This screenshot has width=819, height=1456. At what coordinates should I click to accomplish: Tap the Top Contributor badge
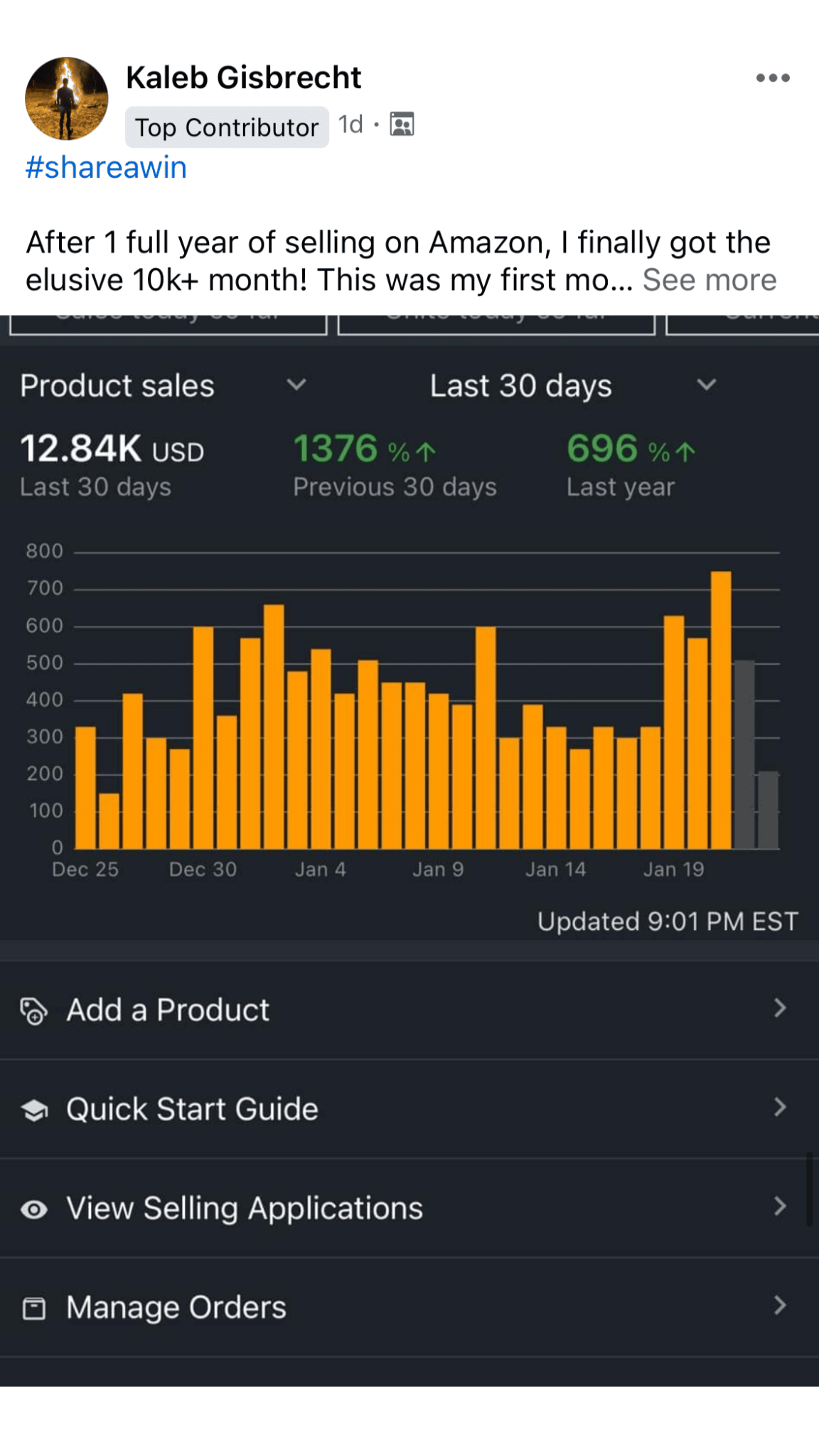click(227, 127)
